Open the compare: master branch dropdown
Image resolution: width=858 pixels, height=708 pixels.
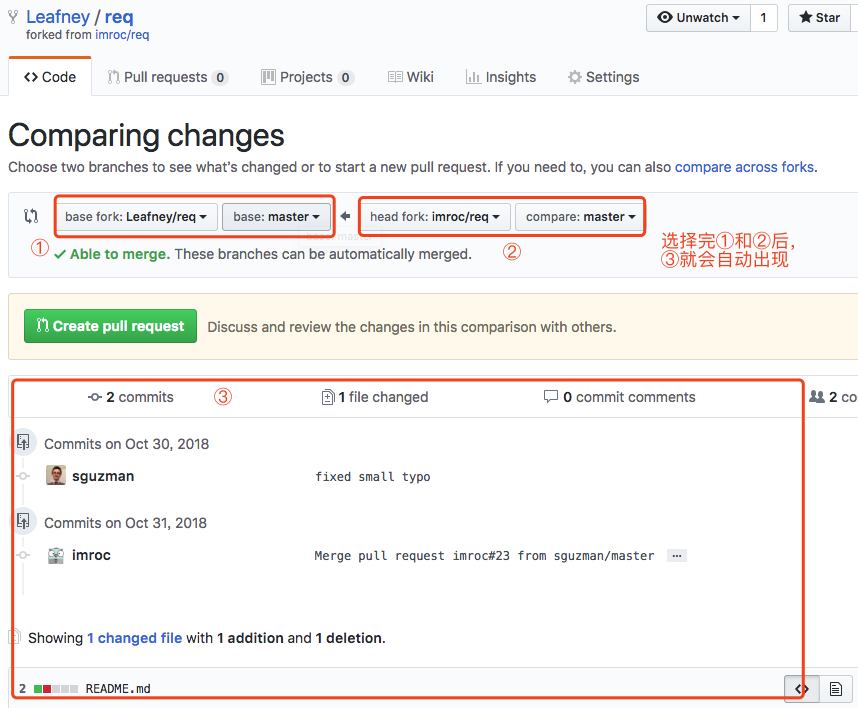tap(580, 216)
